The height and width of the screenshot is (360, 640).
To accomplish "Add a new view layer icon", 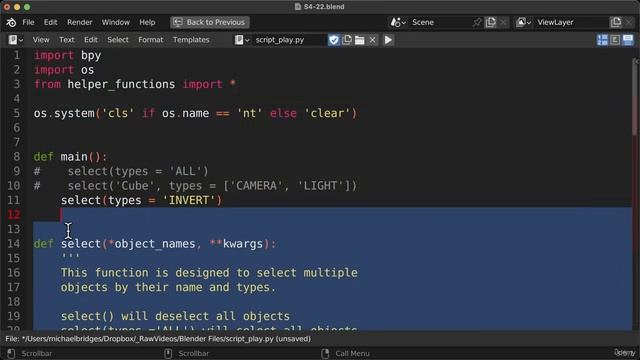I will coord(616,22).
